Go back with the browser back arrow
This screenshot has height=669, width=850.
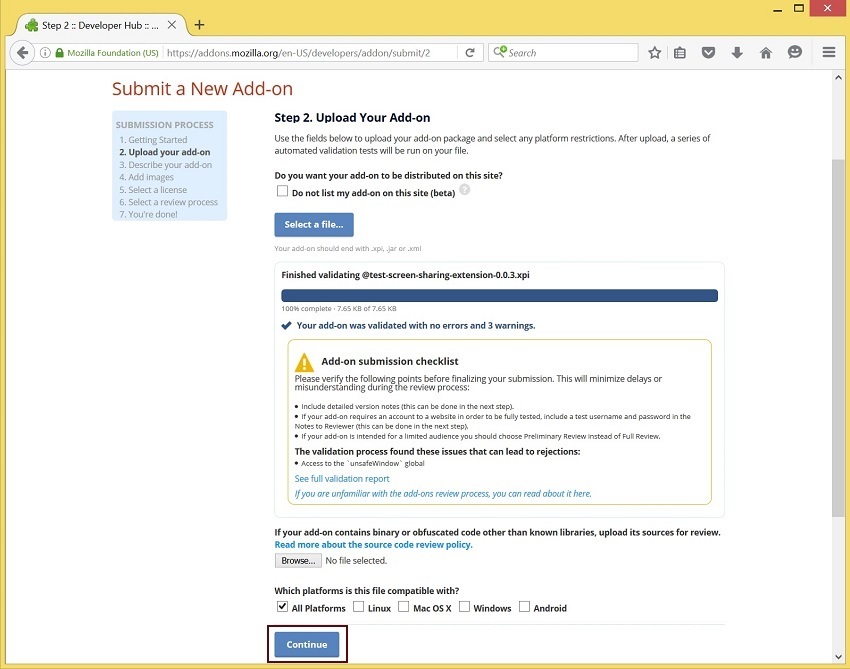(22, 53)
